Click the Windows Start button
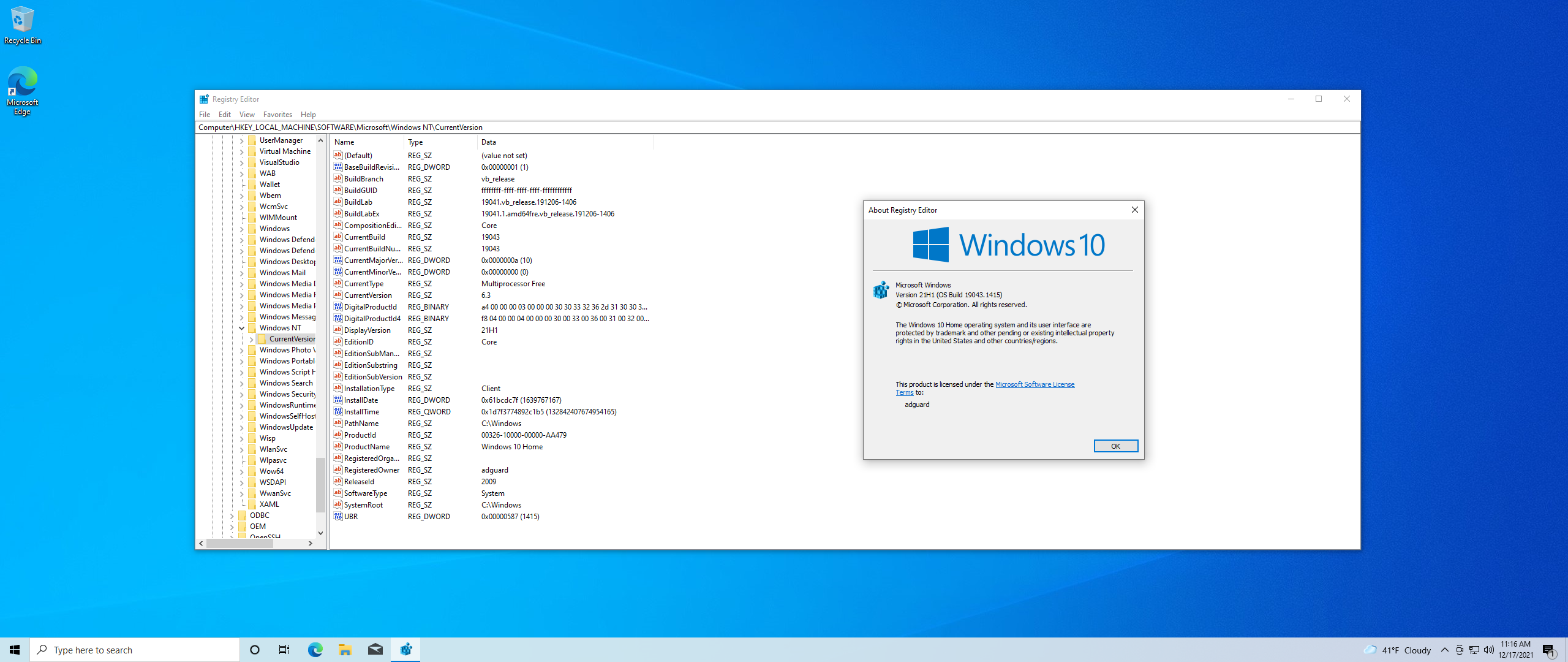The height and width of the screenshot is (662, 1568). pos(15,650)
